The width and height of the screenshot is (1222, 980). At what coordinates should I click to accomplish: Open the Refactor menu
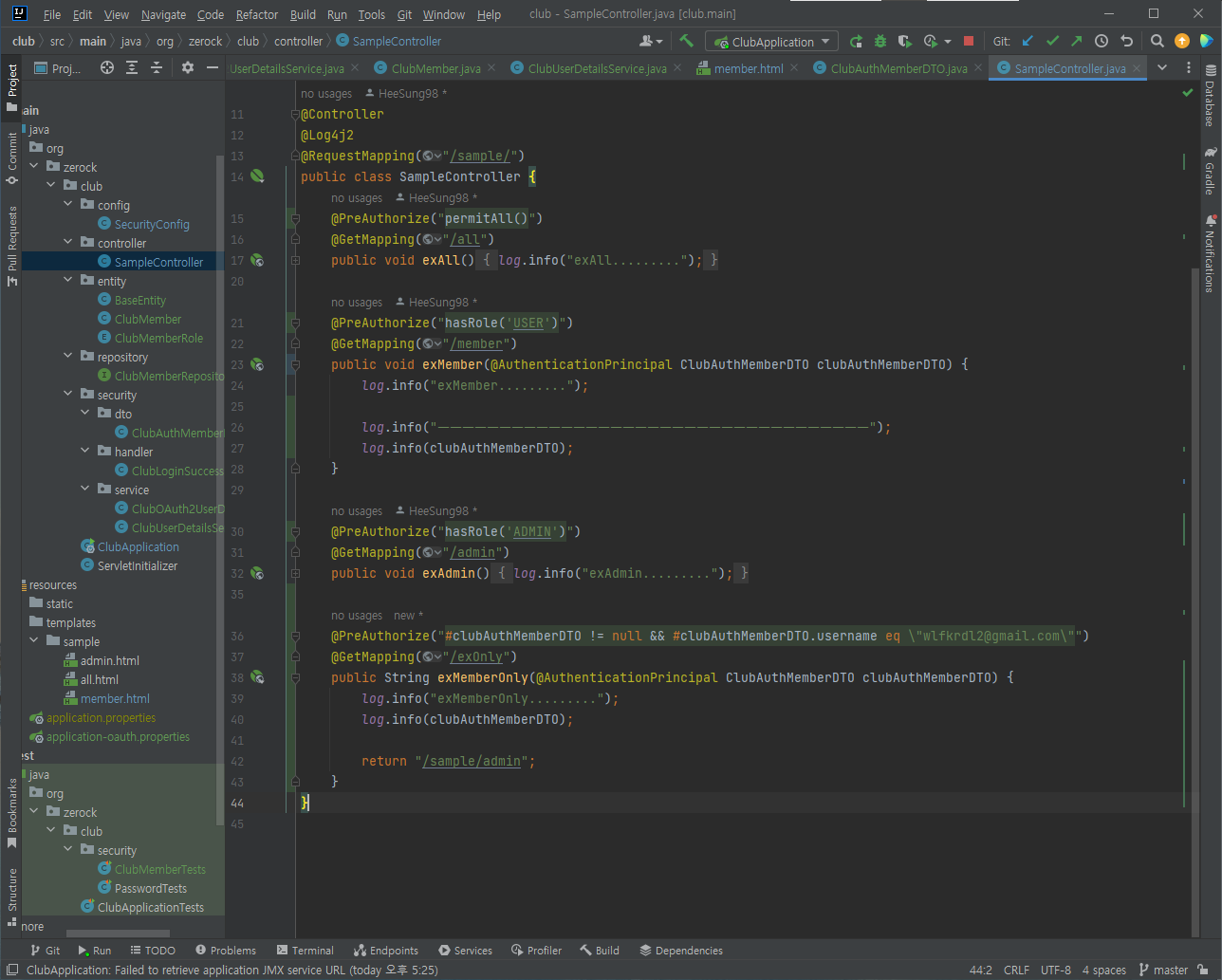coord(257,14)
